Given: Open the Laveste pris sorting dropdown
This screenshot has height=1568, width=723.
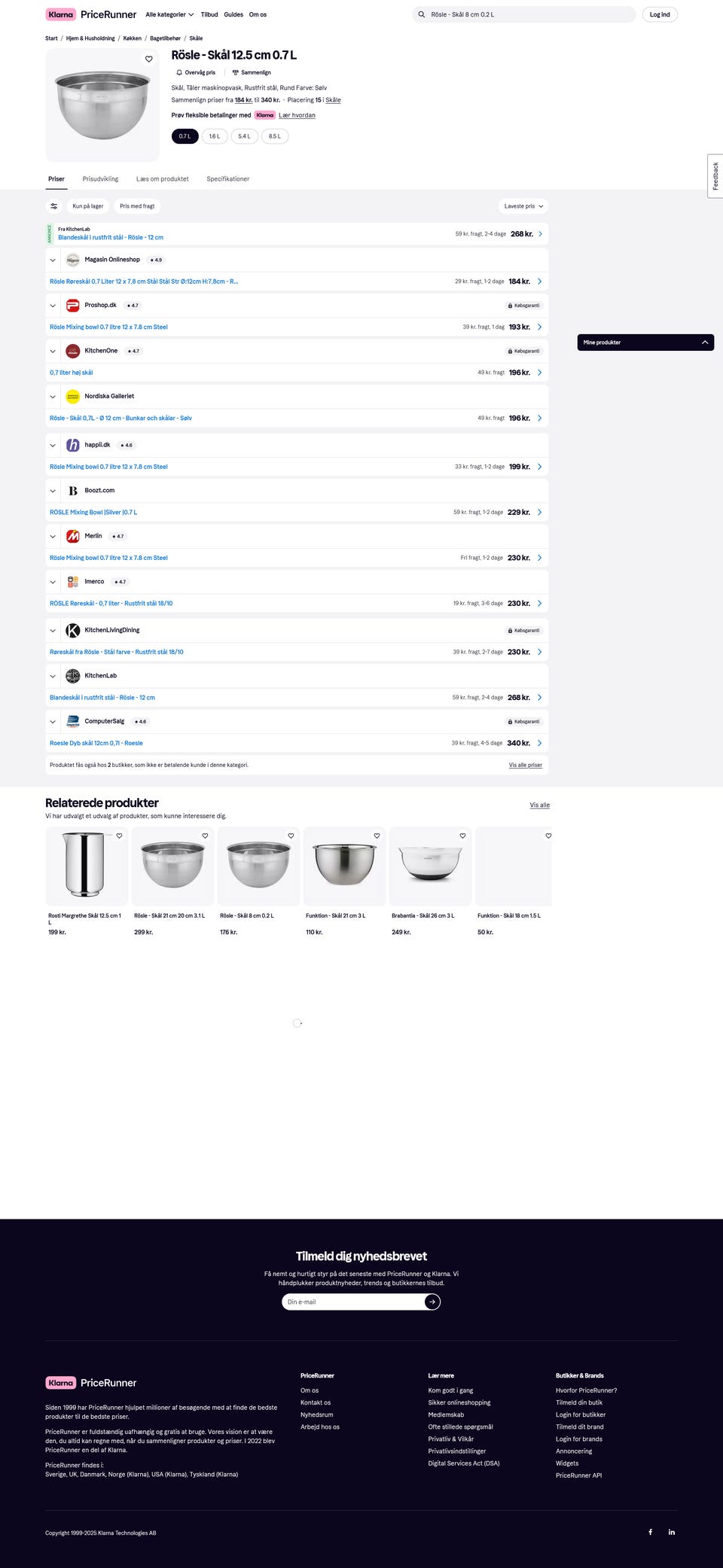Looking at the screenshot, I should coord(523,206).
